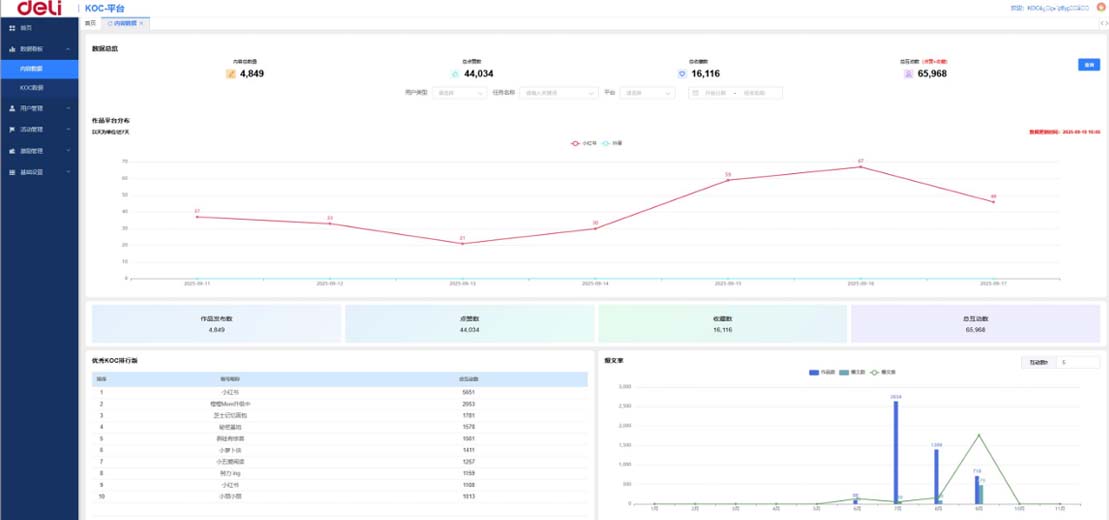Viewport: 1109px width, 520px height.
Task: Click the 首页 home icon in sidebar
Action: click(12, 28)
